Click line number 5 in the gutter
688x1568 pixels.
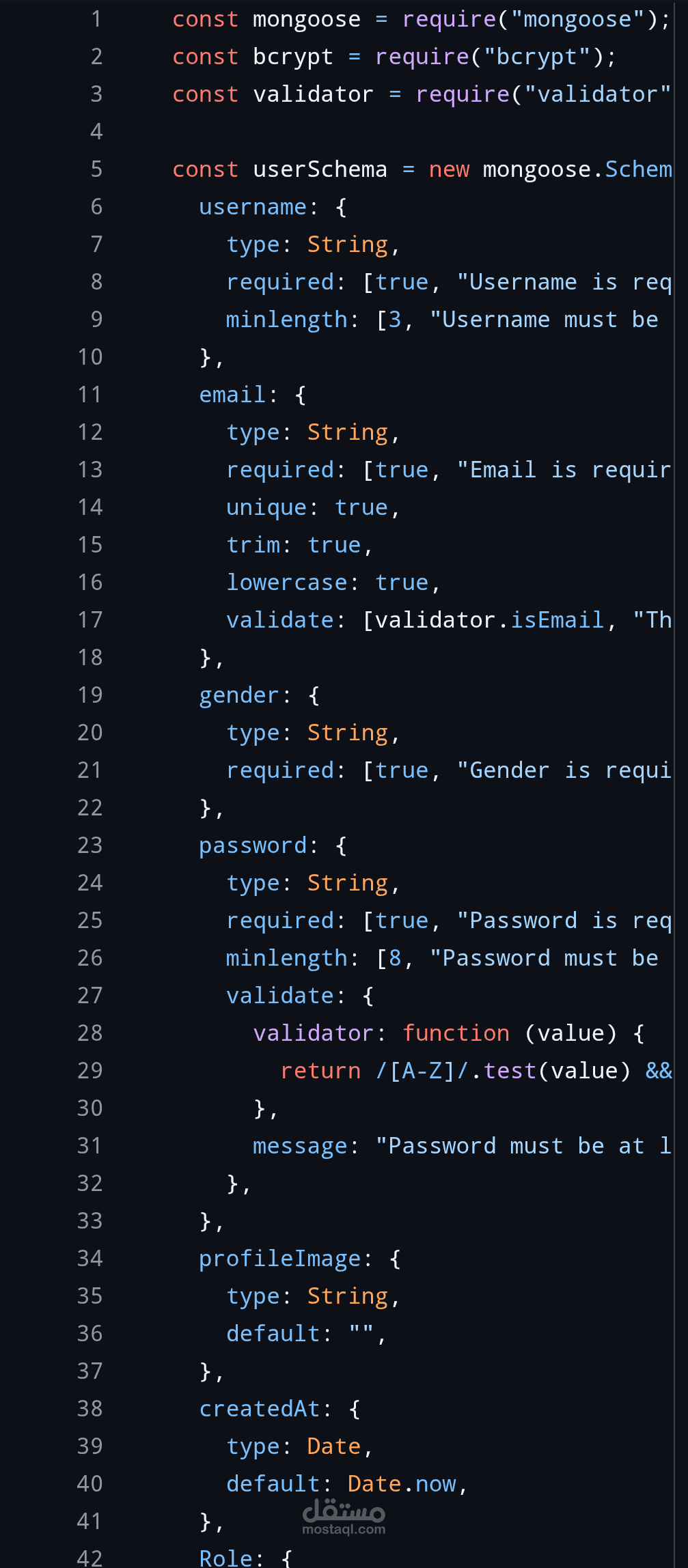point(96,169)
